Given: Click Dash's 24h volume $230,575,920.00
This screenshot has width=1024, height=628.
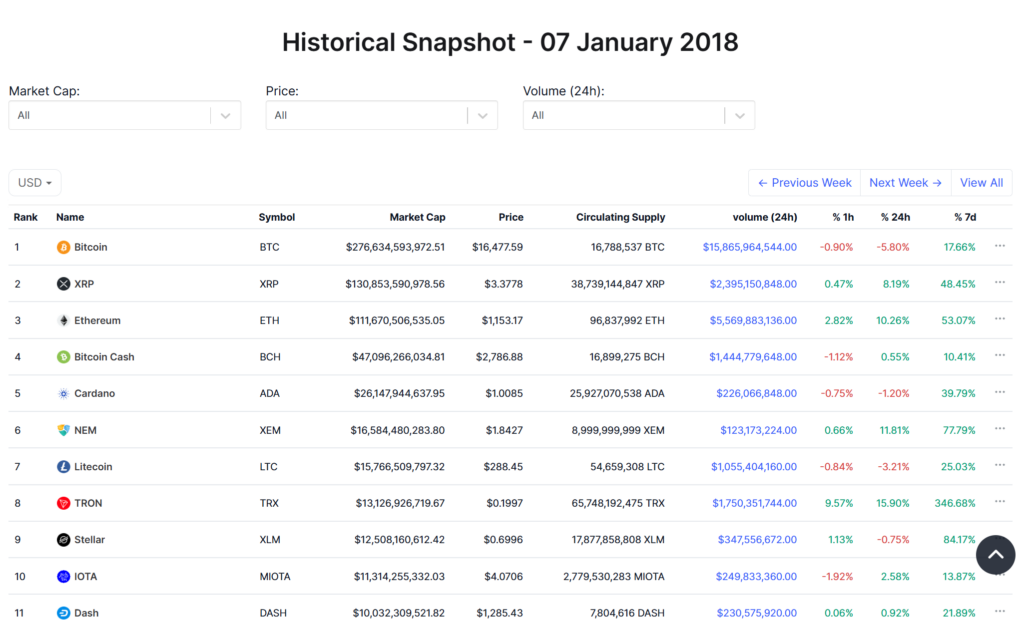Looking at the screenshot, I should [757, 613].
